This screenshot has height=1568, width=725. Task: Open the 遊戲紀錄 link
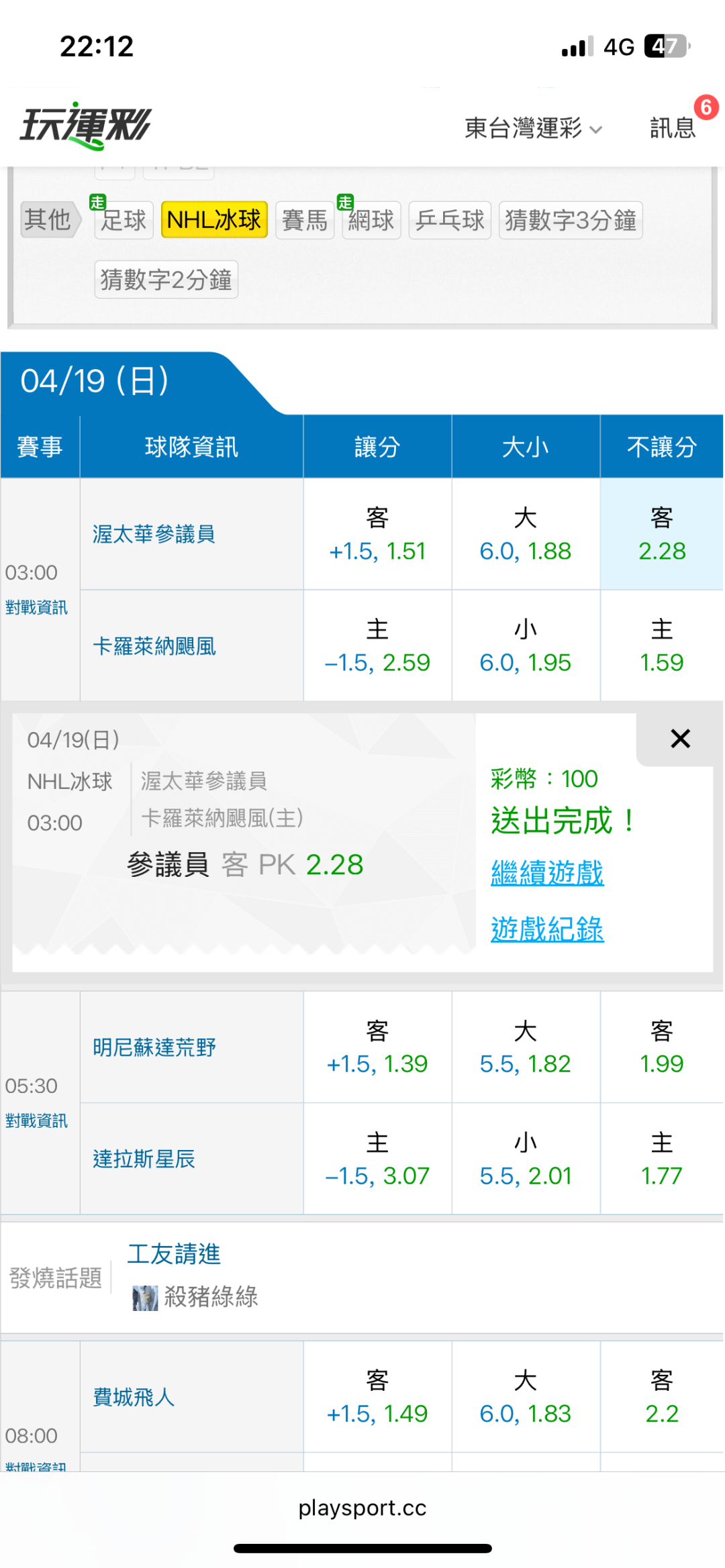(x=547, y=929)
